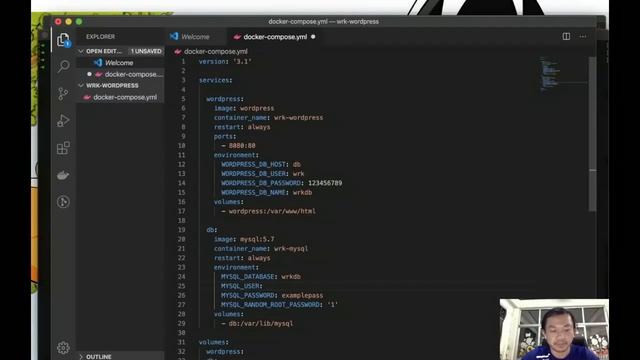
Task: Click WORDPRESS_DB_USER line
Action: [262, 174]
